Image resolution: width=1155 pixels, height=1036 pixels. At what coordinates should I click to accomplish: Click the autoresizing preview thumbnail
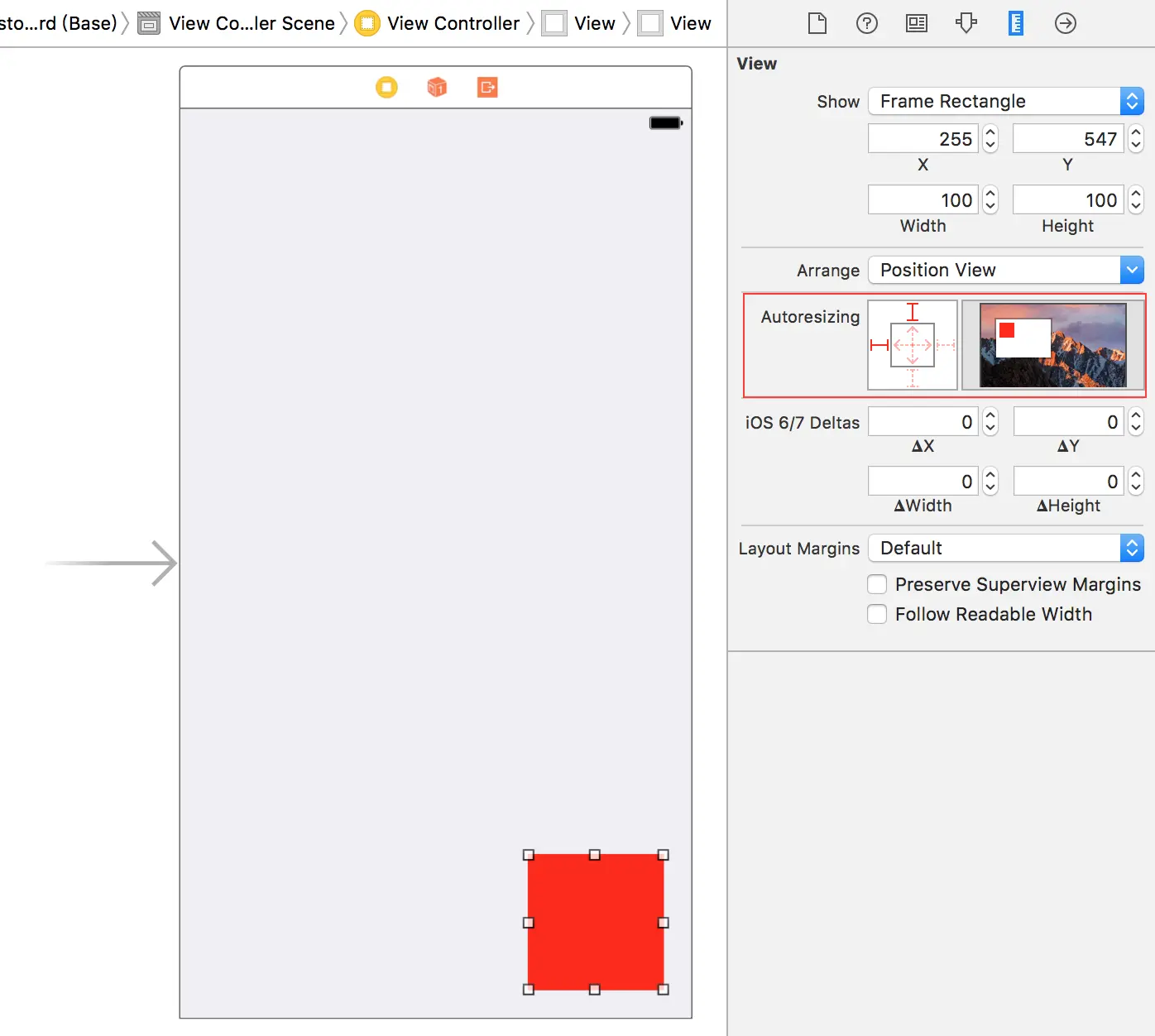[x=1052, y=345]
